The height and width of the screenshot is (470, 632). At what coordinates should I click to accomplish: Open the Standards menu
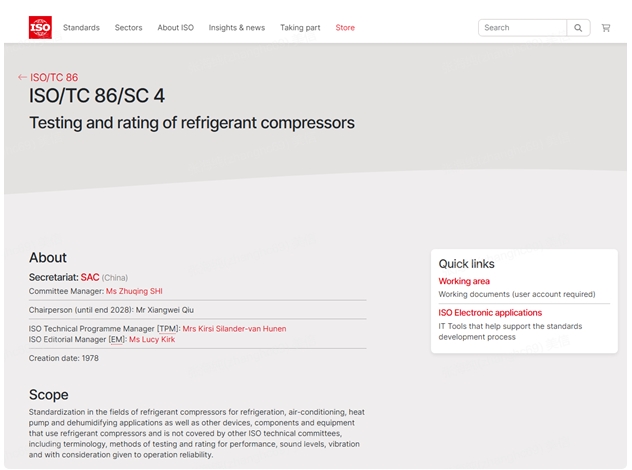81,28
